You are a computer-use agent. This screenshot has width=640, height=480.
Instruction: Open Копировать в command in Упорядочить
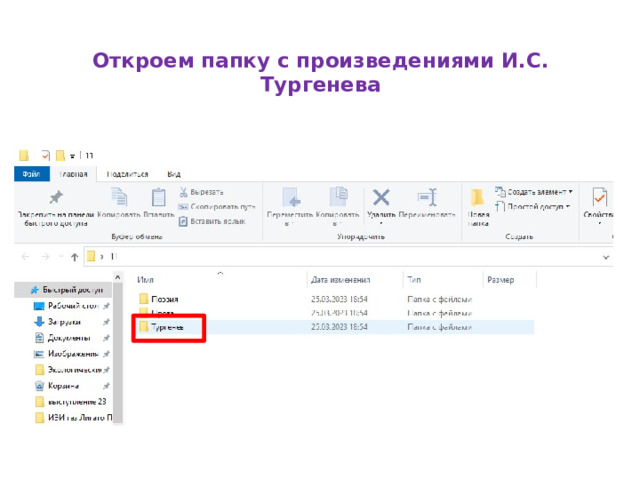pyautogui.click(x=337, y=207)
